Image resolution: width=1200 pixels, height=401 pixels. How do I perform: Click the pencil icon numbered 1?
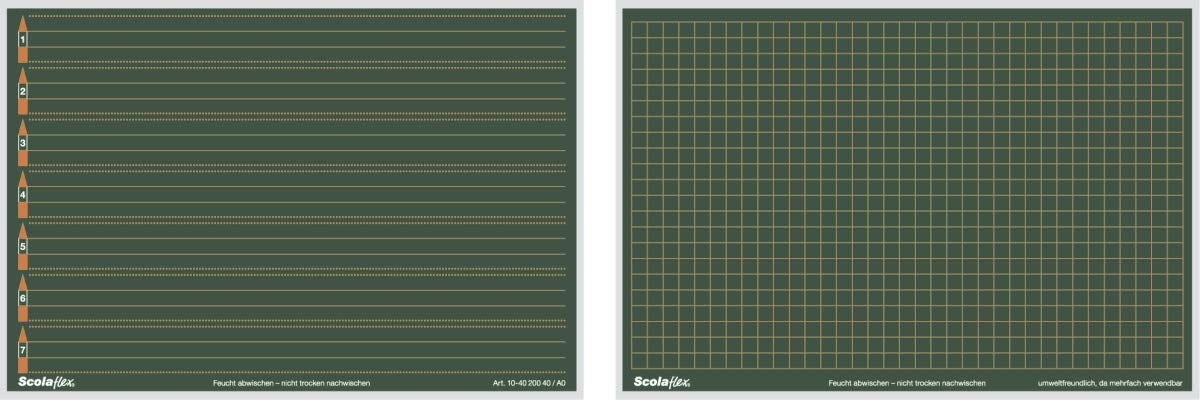point(23,39)
